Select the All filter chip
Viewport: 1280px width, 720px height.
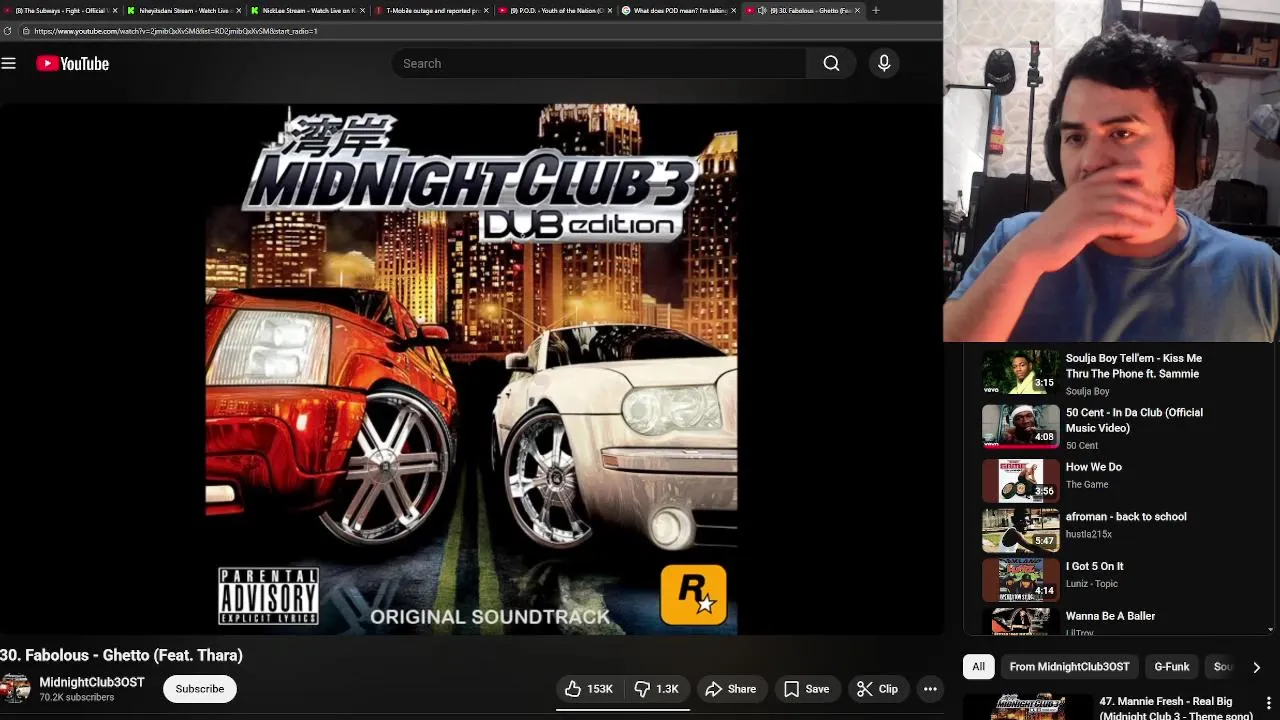(978, 667)
